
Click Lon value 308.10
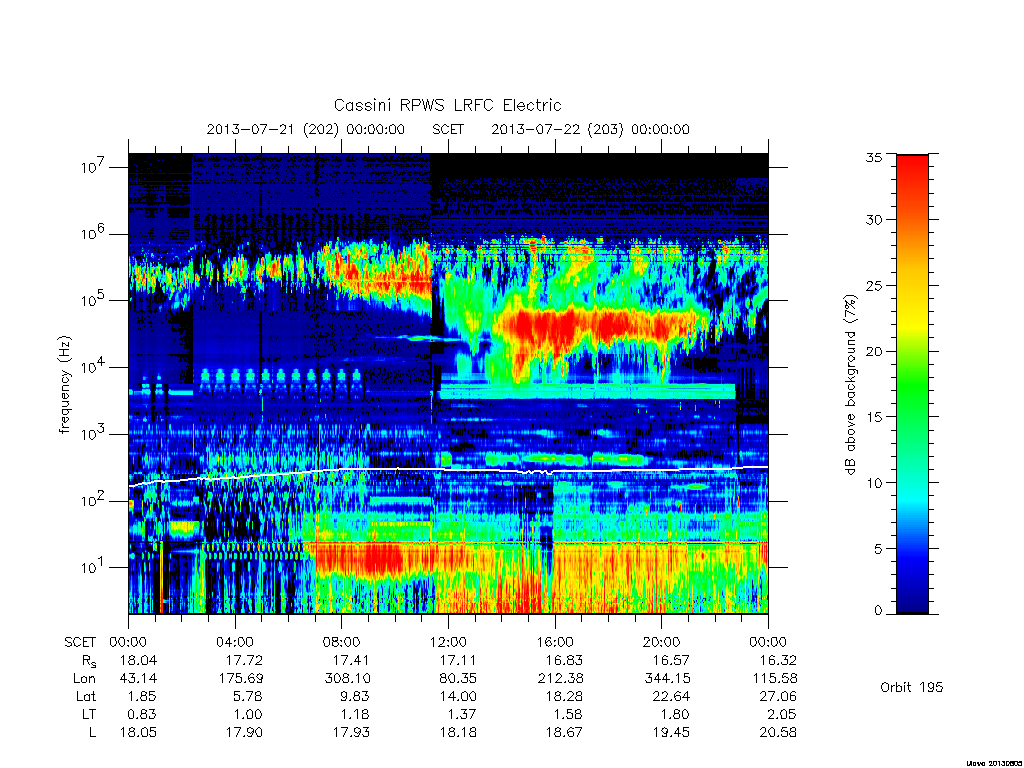(347, 679)
